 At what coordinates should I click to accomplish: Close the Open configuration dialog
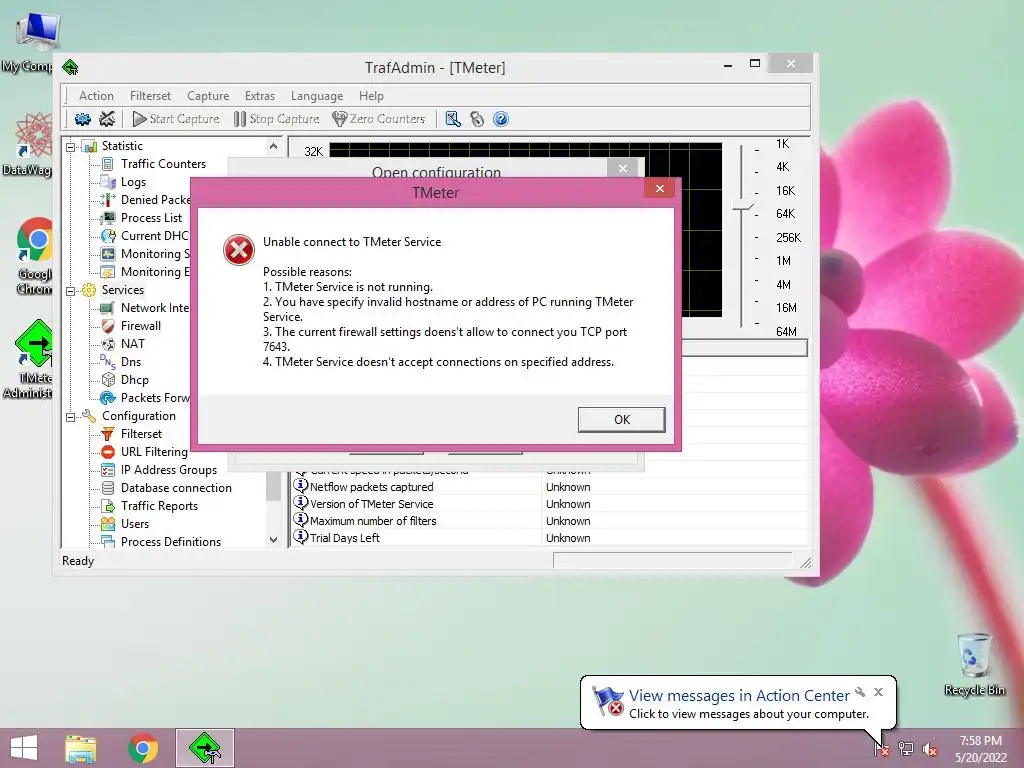pos(622,168)
